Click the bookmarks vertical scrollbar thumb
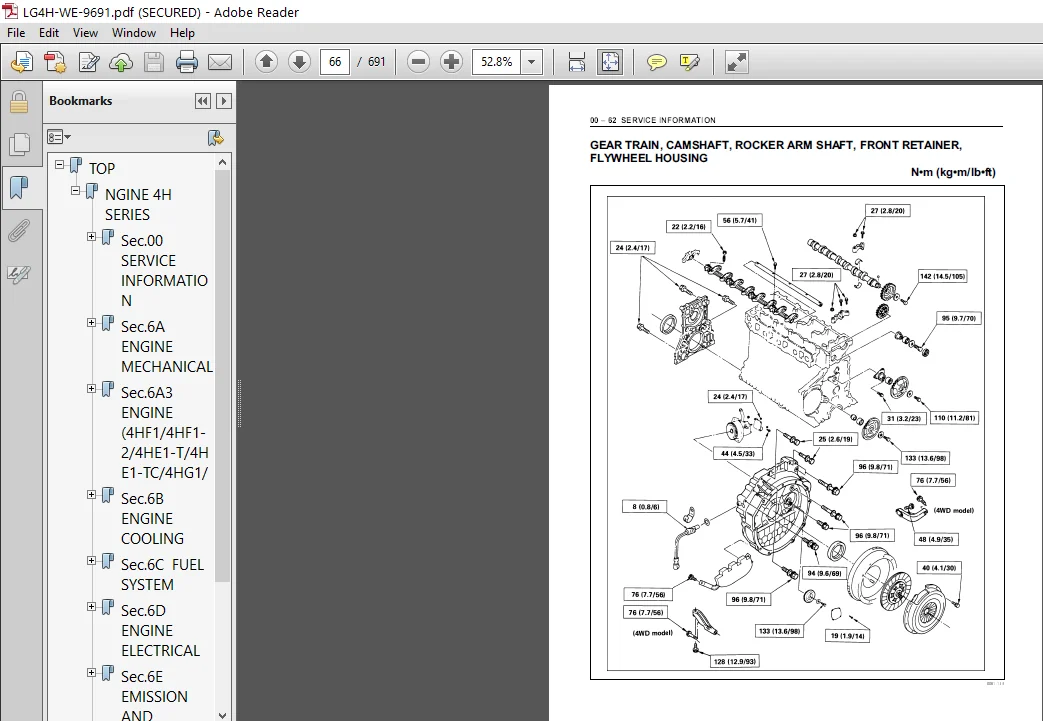1043x721 pixels. 222,376
